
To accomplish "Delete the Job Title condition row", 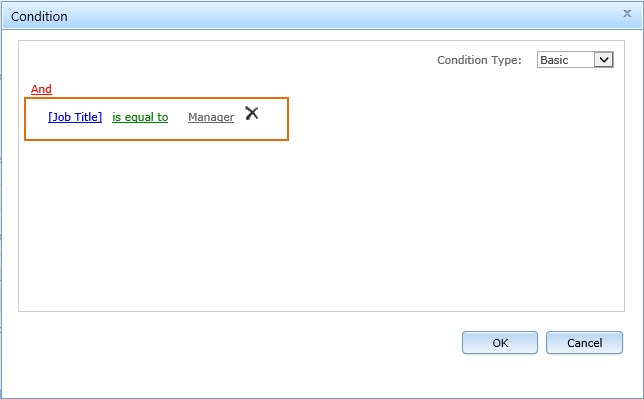I will coord(252,113).
